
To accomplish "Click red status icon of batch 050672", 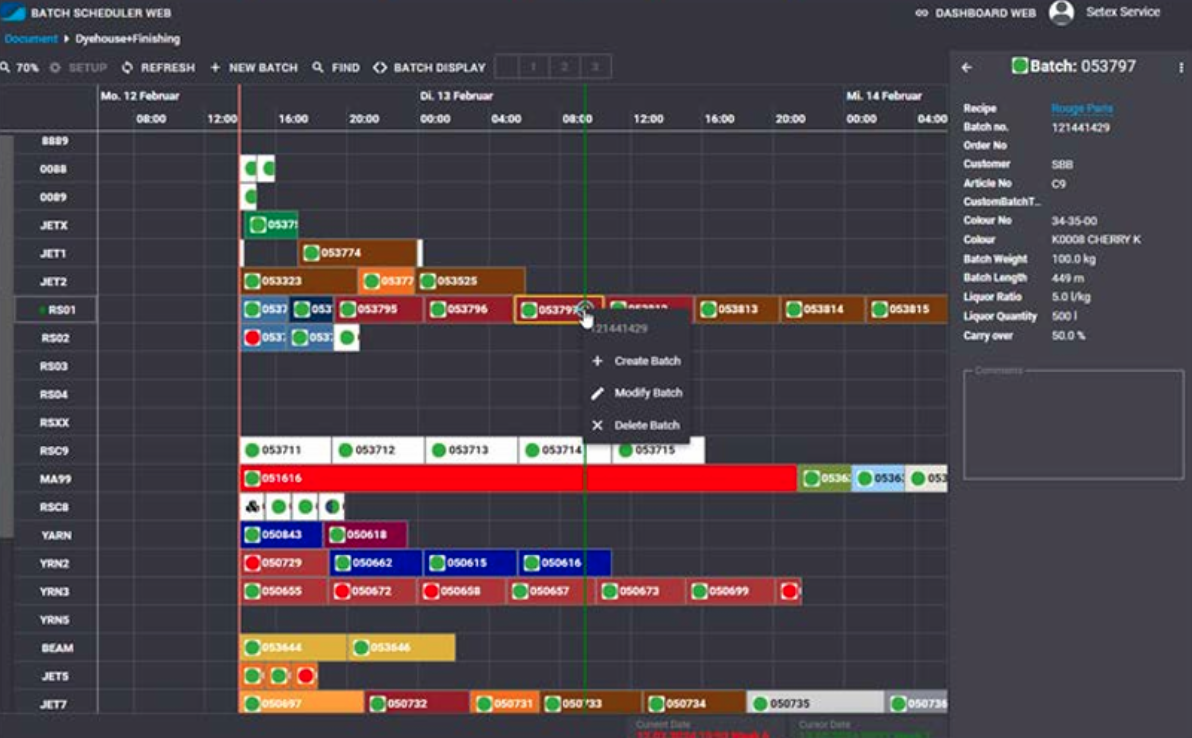I will coord(342,591).
